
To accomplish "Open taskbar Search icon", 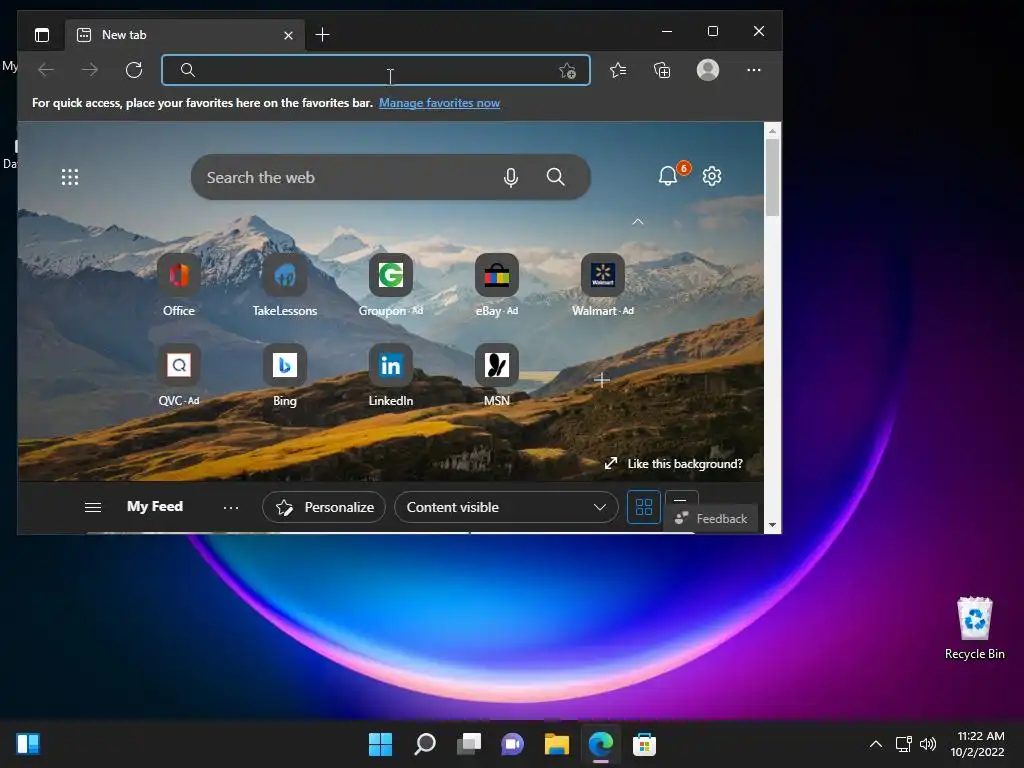I will [424, 744].
